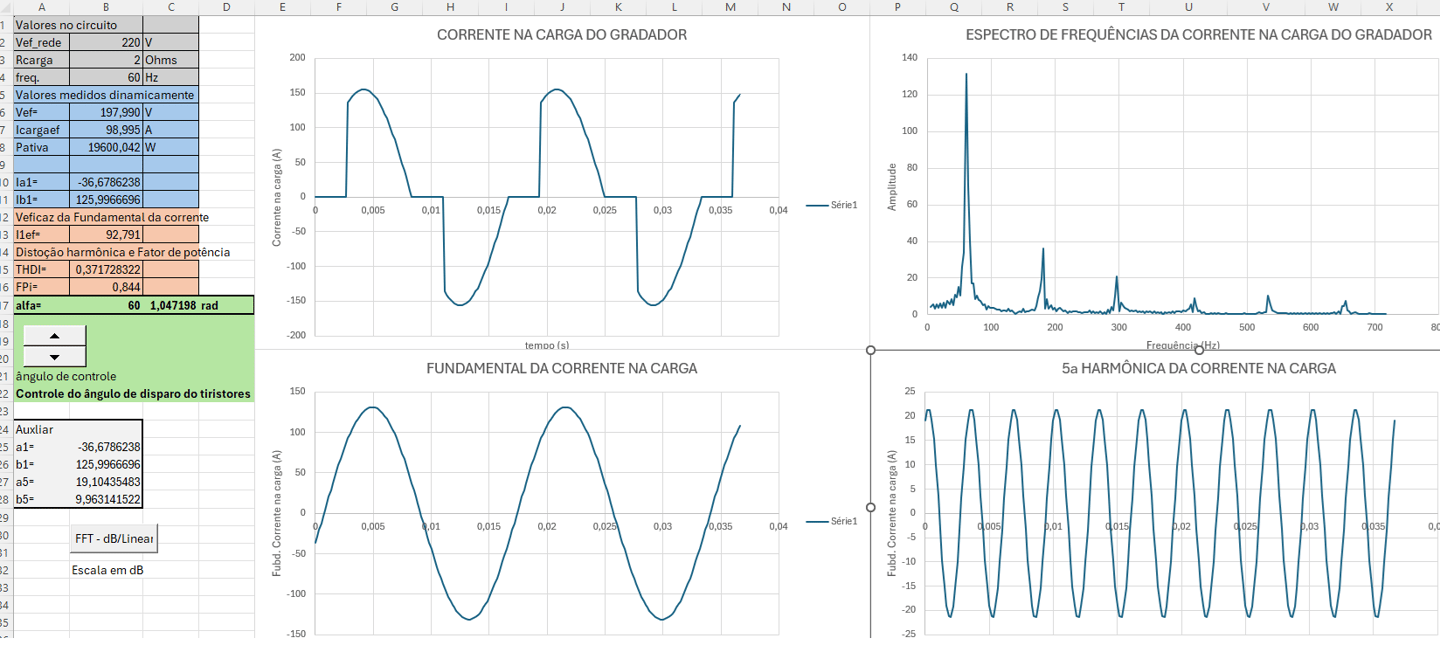Select row 30 header
The image size is (1440, 648).
coord(6,534)
